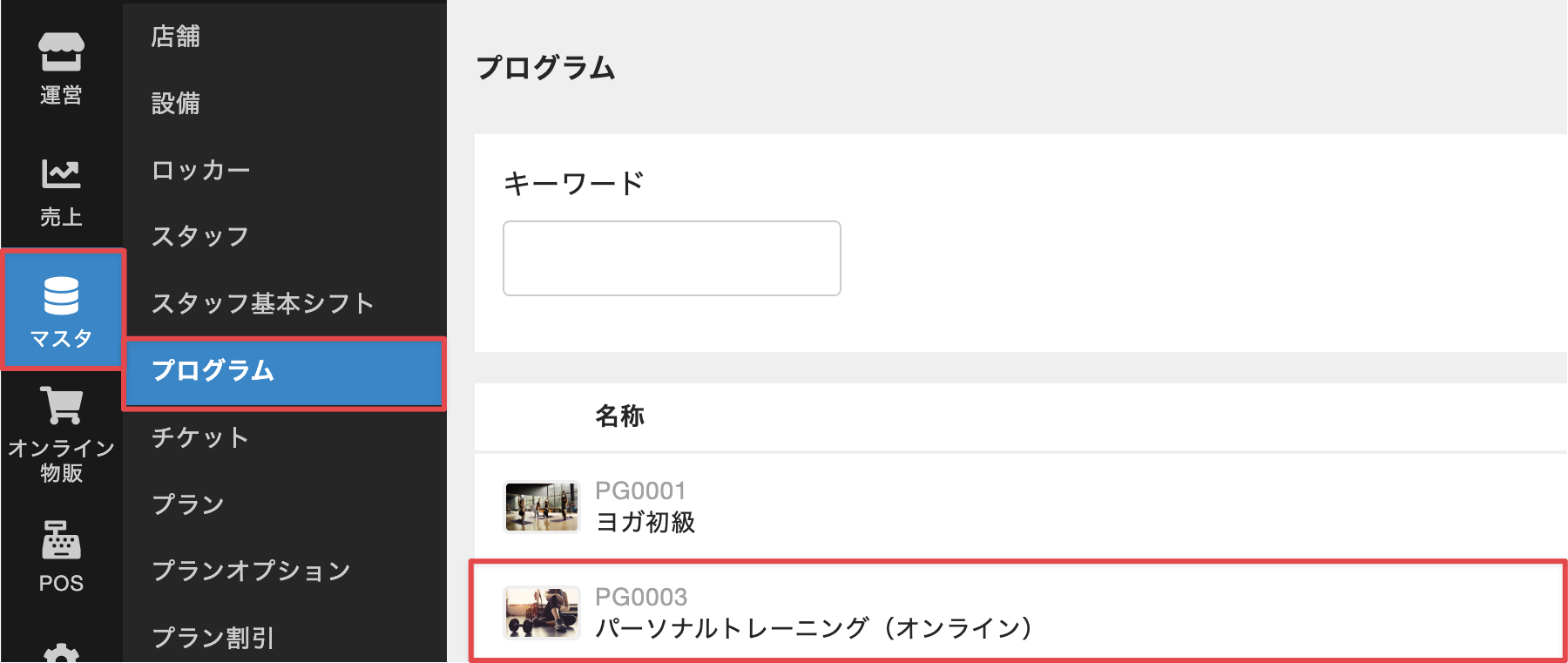Viewport: 1568px width, 663px height.
Task: Click the 運営 store icon
Action: click(61, 52)
